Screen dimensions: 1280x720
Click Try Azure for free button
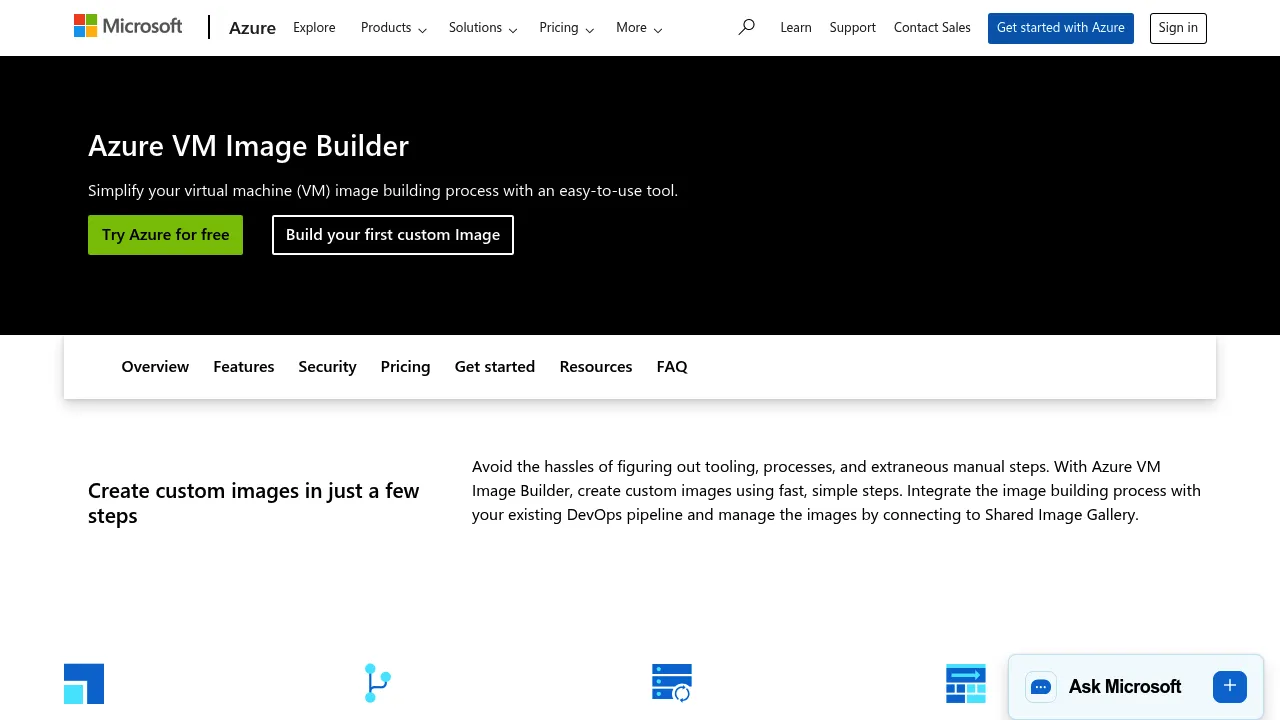pos(165,235)
